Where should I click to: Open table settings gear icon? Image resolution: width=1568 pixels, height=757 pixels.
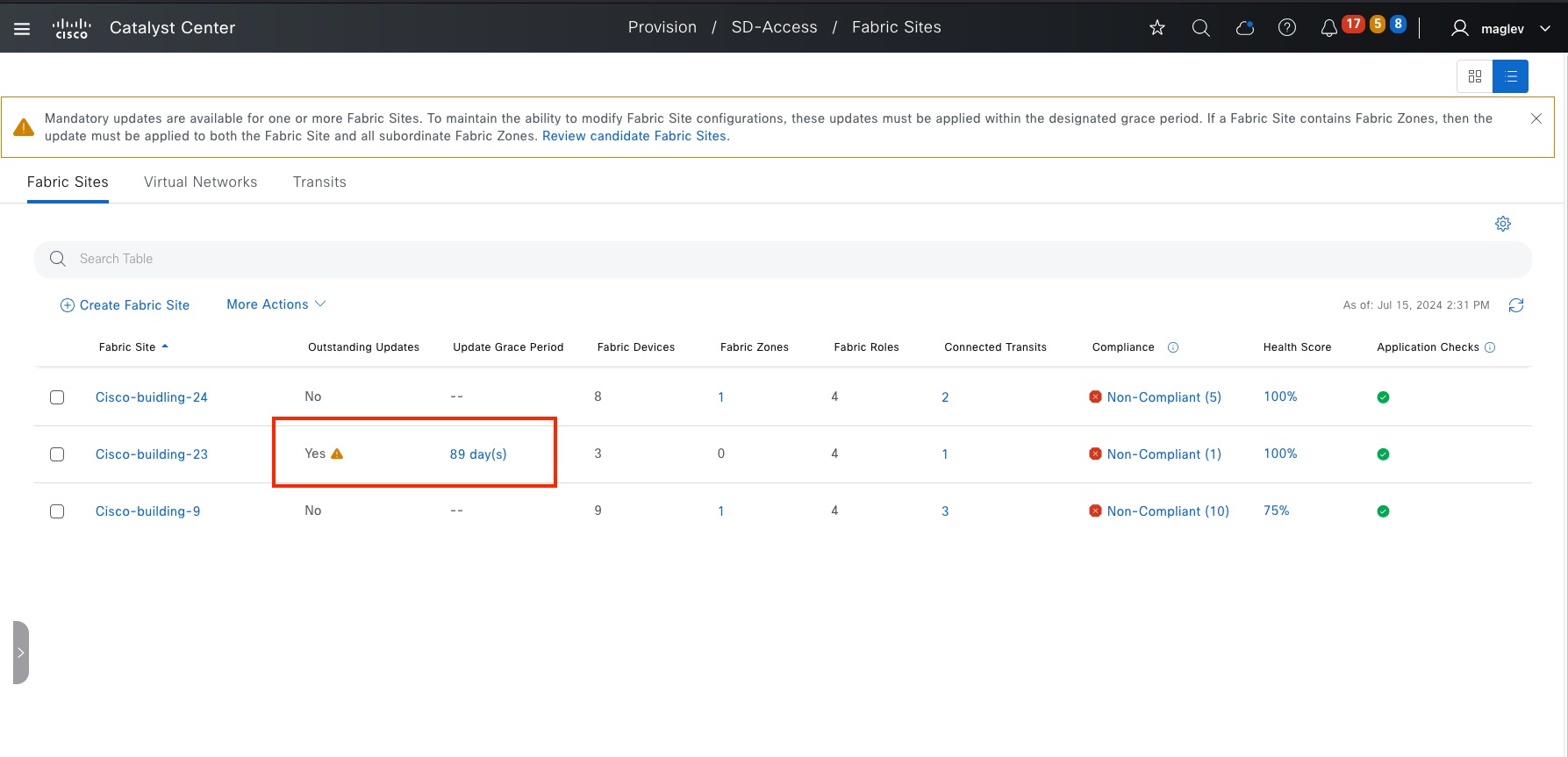[1502, 224]
